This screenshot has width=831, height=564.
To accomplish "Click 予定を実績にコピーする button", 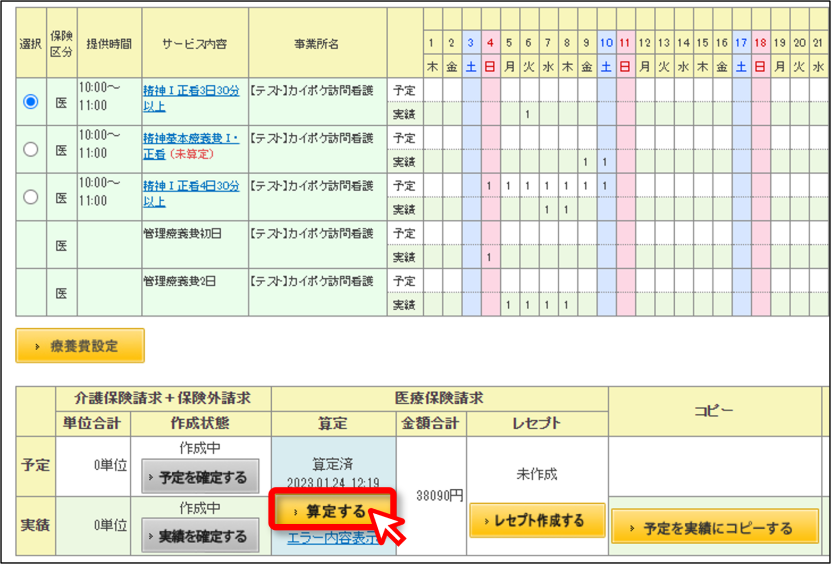I will click(x=715, y=527).
